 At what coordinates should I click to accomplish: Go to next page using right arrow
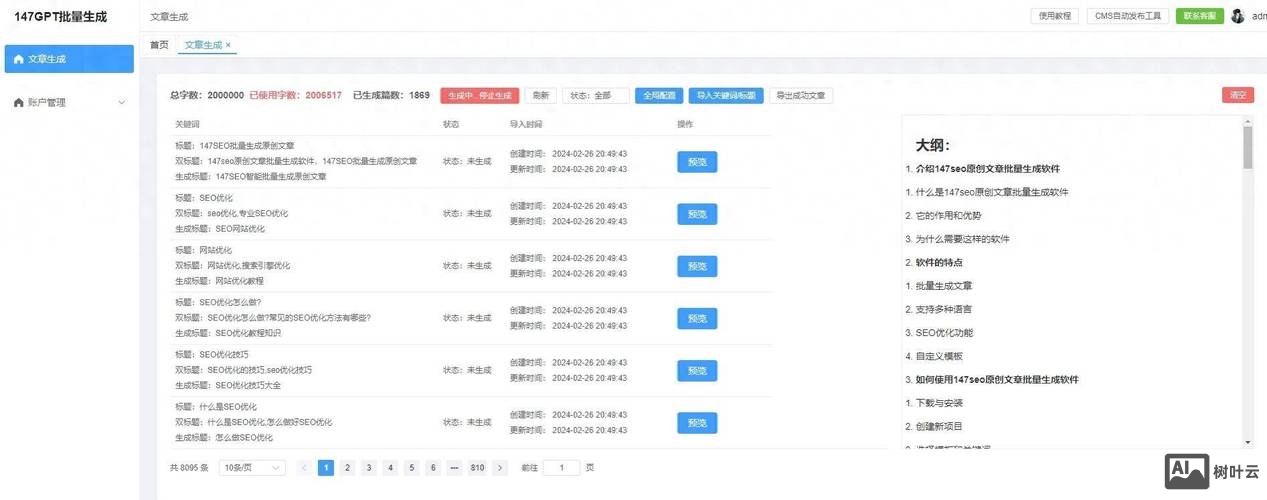pyautogui.click(x=500, y=468)
